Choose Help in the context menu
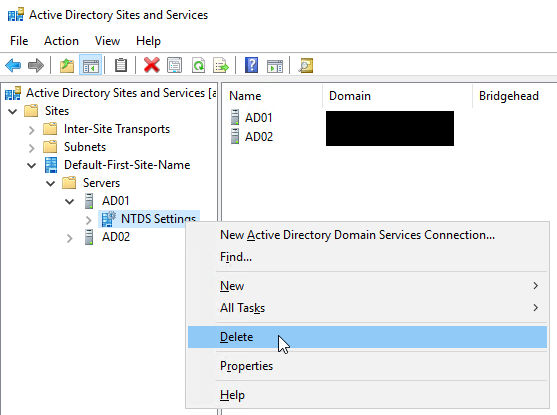557x415 pixels. coord(367,395)
